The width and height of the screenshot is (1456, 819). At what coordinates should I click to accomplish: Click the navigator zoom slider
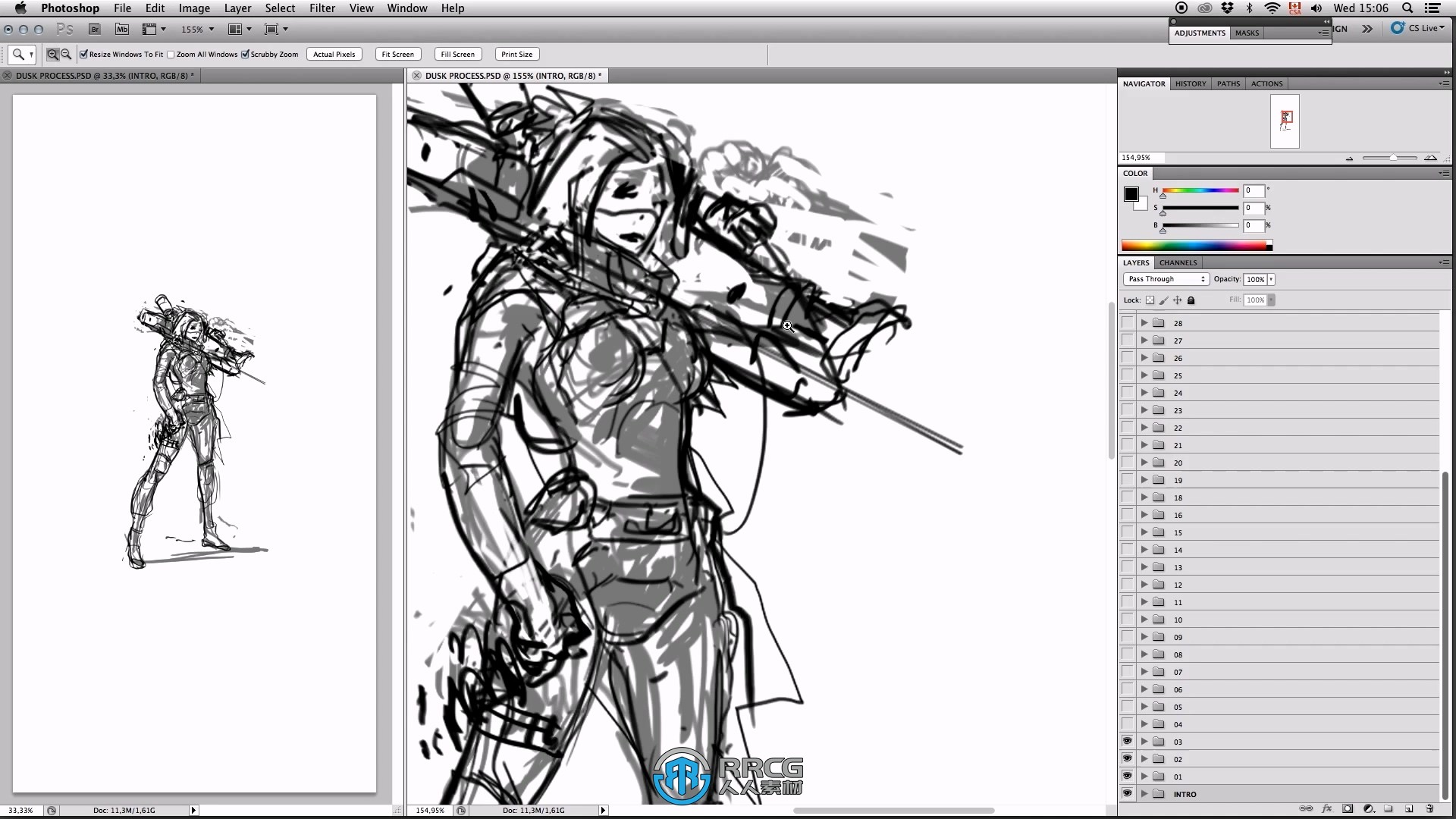(x=1390, y=158)
